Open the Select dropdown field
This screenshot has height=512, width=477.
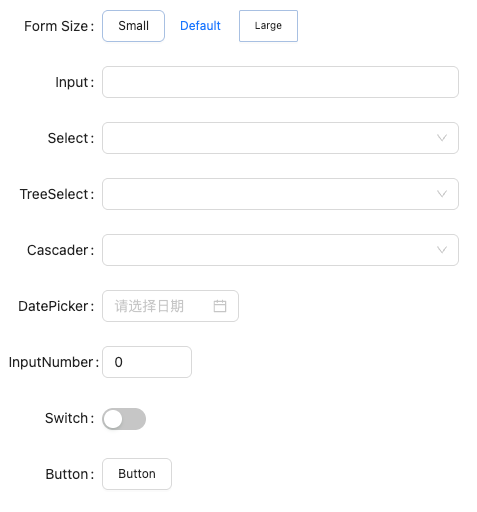coord(280,138)
